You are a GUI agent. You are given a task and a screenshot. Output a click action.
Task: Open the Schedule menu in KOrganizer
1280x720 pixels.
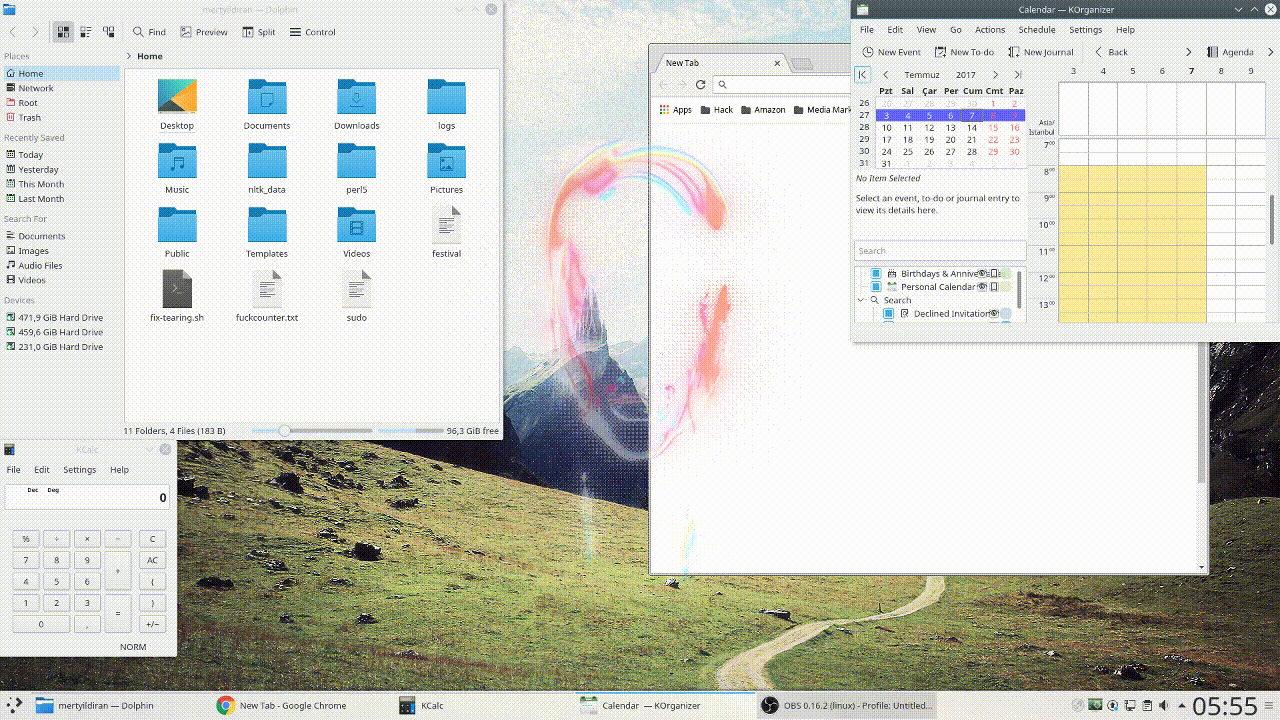1036,30
